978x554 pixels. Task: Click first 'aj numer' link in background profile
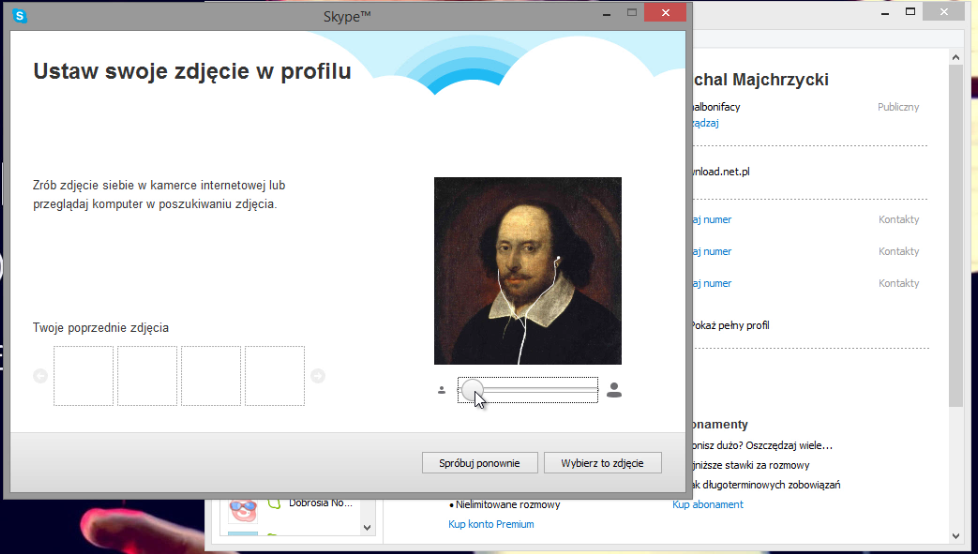712,220
